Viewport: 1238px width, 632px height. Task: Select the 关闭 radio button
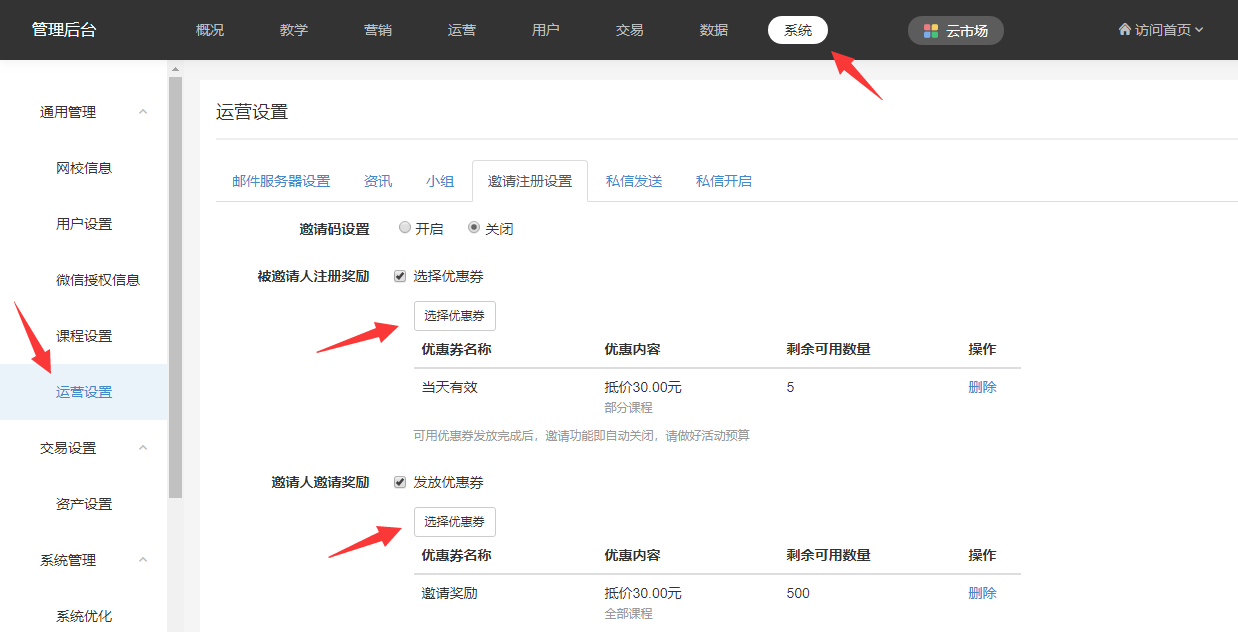[474, 228]
